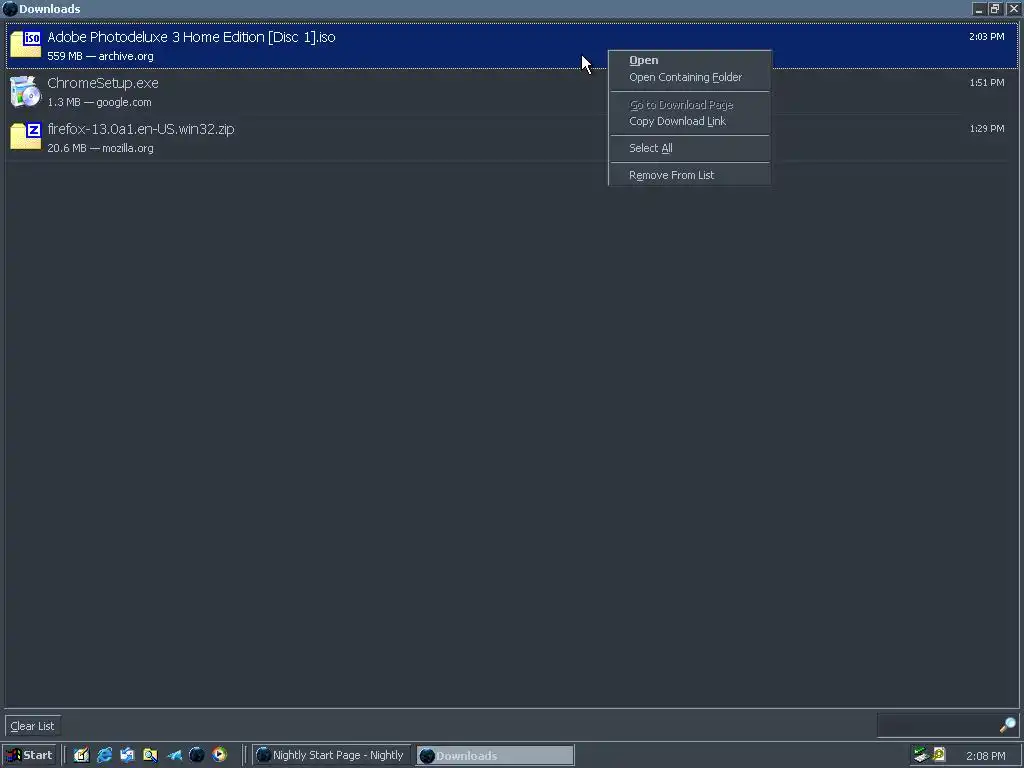Image resolution: width=1024 pixels, height=768 pixels.
Task: Click the 20.6 MB — mozilla.org text
Action: tap(101, 148)
